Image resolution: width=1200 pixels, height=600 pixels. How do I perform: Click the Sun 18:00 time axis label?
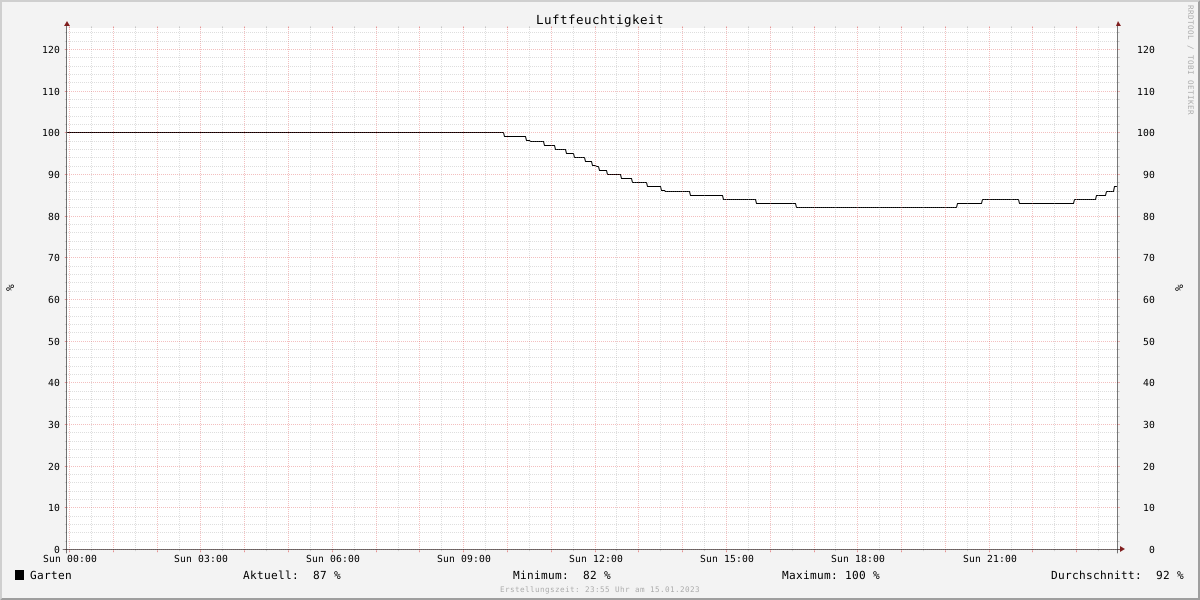[x=858, y=559]
